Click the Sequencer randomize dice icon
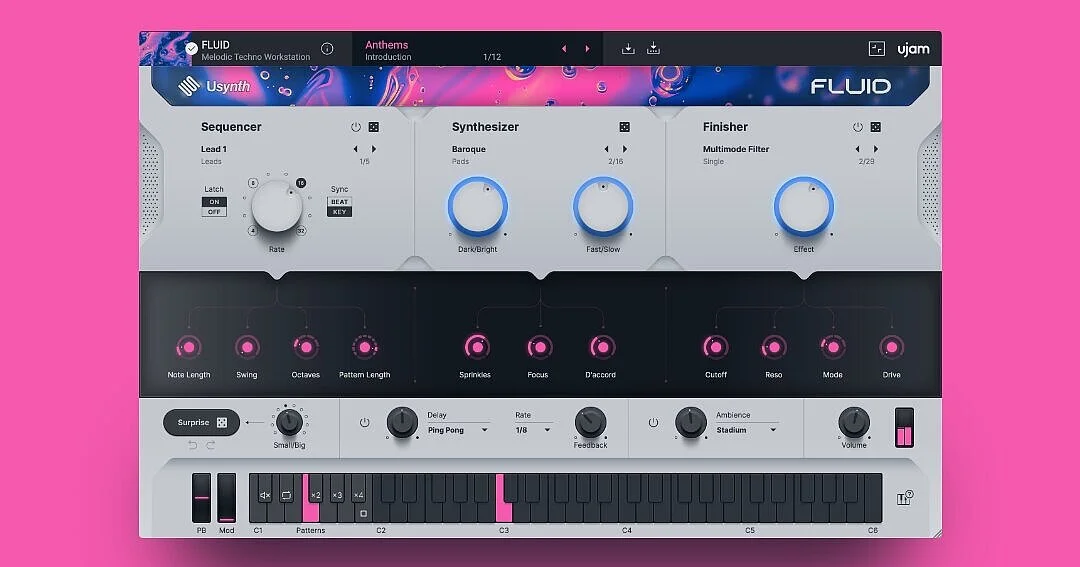Screen dimensions: 1080x567 [x=373, y=127]
